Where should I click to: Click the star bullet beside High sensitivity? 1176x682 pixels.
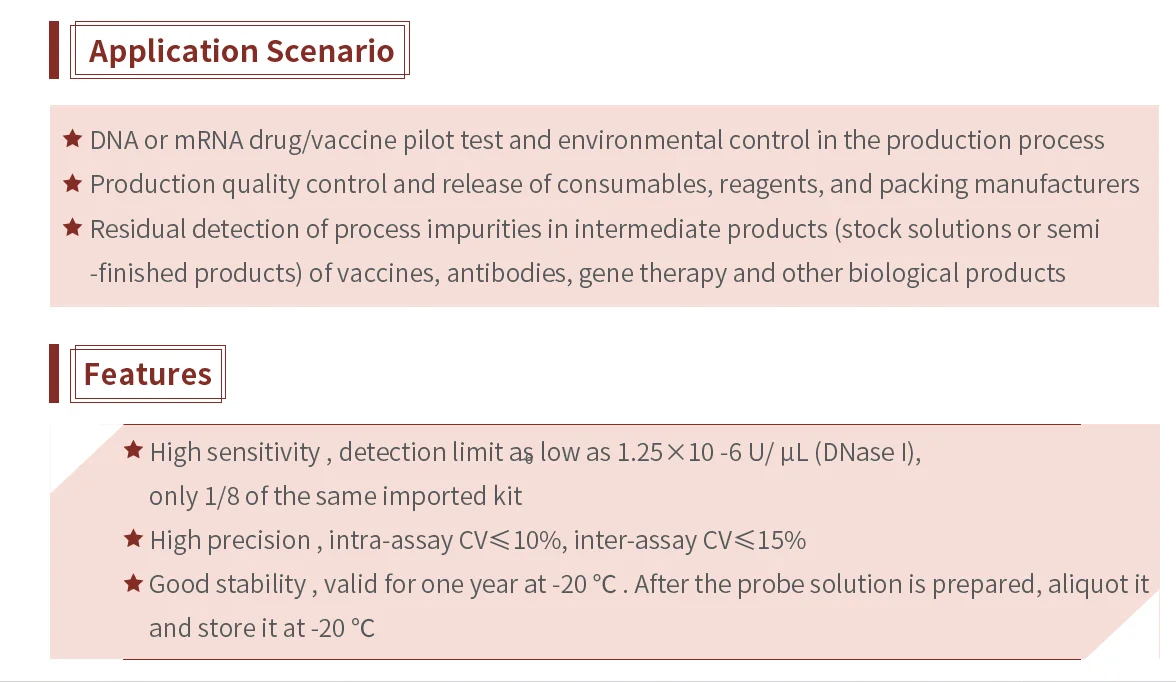coord(133,451)
